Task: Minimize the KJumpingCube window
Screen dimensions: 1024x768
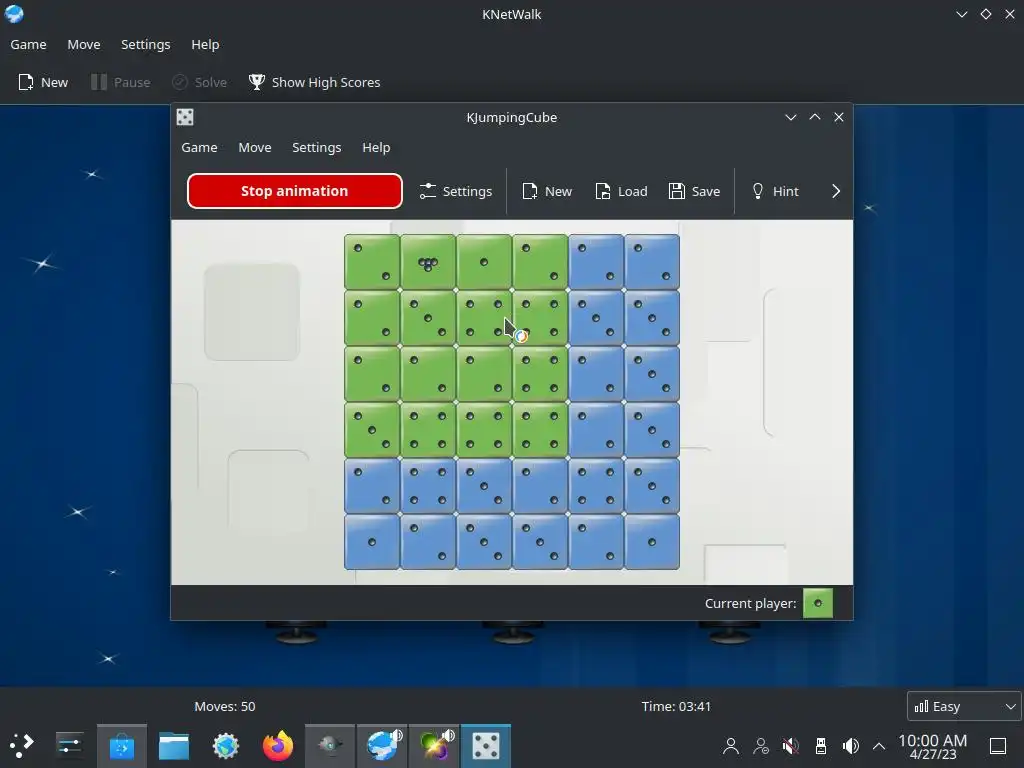Action: [x=791, y=117]
